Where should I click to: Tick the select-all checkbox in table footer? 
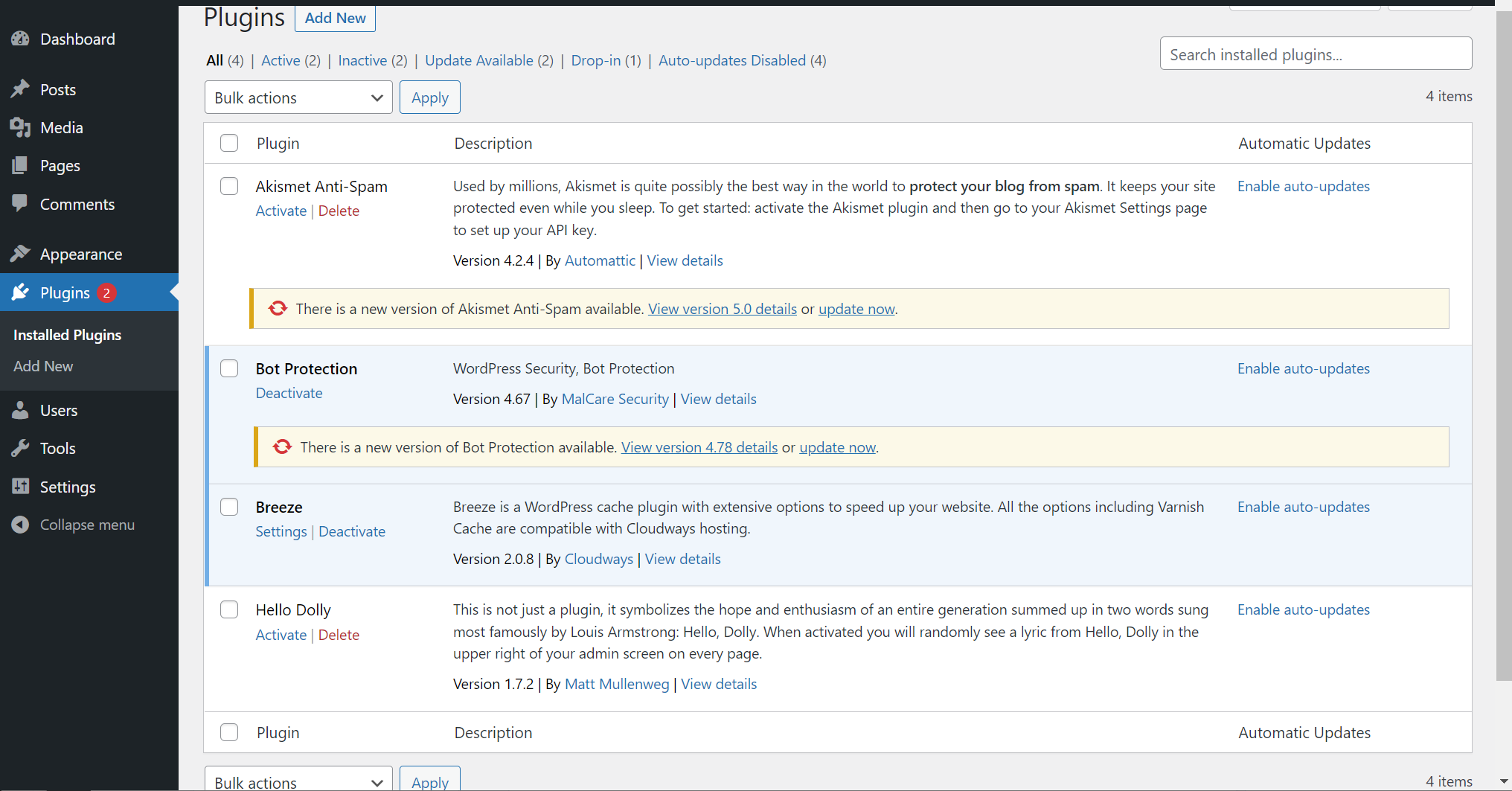[229, 732]
